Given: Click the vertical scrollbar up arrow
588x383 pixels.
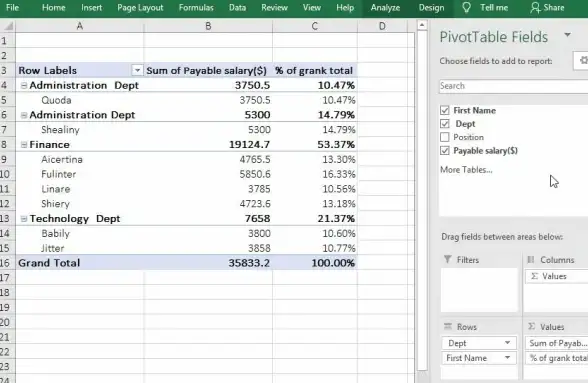Looking at the screenshot, I should pyautogui.click(x=422, y=26).
